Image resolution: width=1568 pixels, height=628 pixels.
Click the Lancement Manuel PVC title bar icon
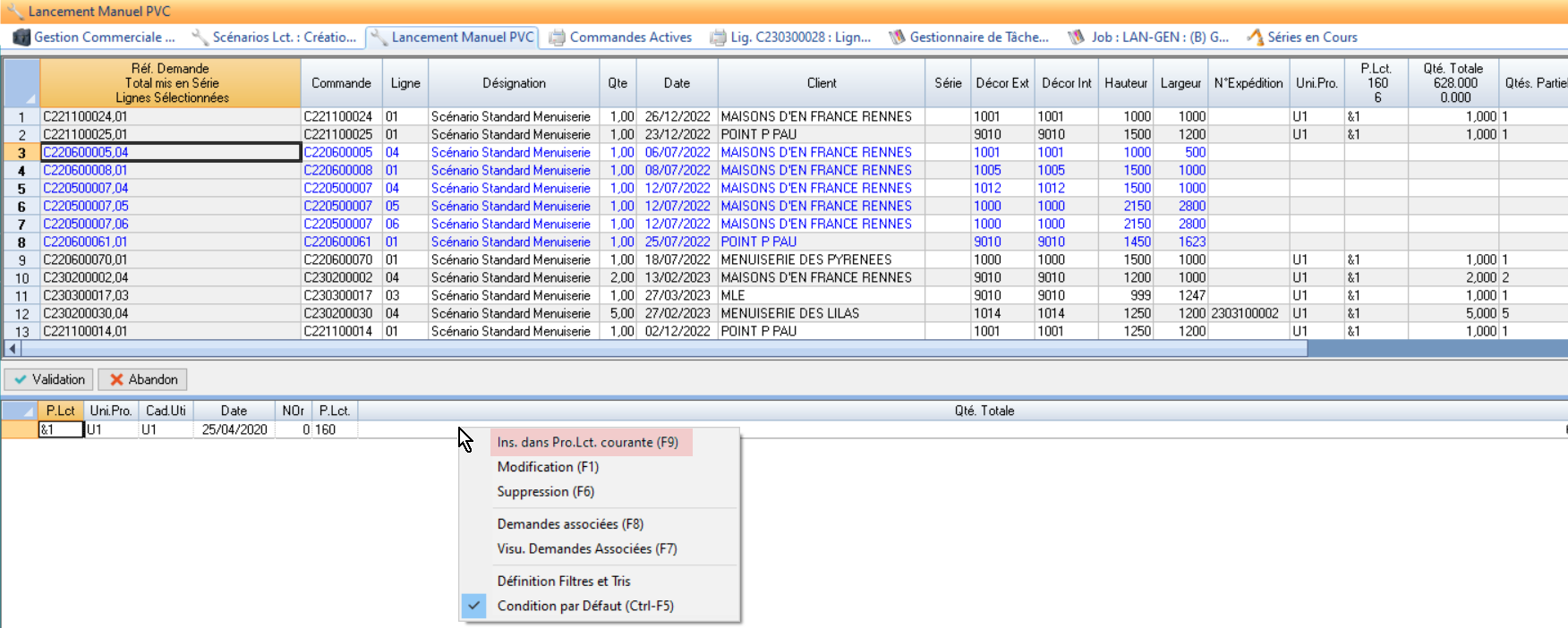pos(15,12)
